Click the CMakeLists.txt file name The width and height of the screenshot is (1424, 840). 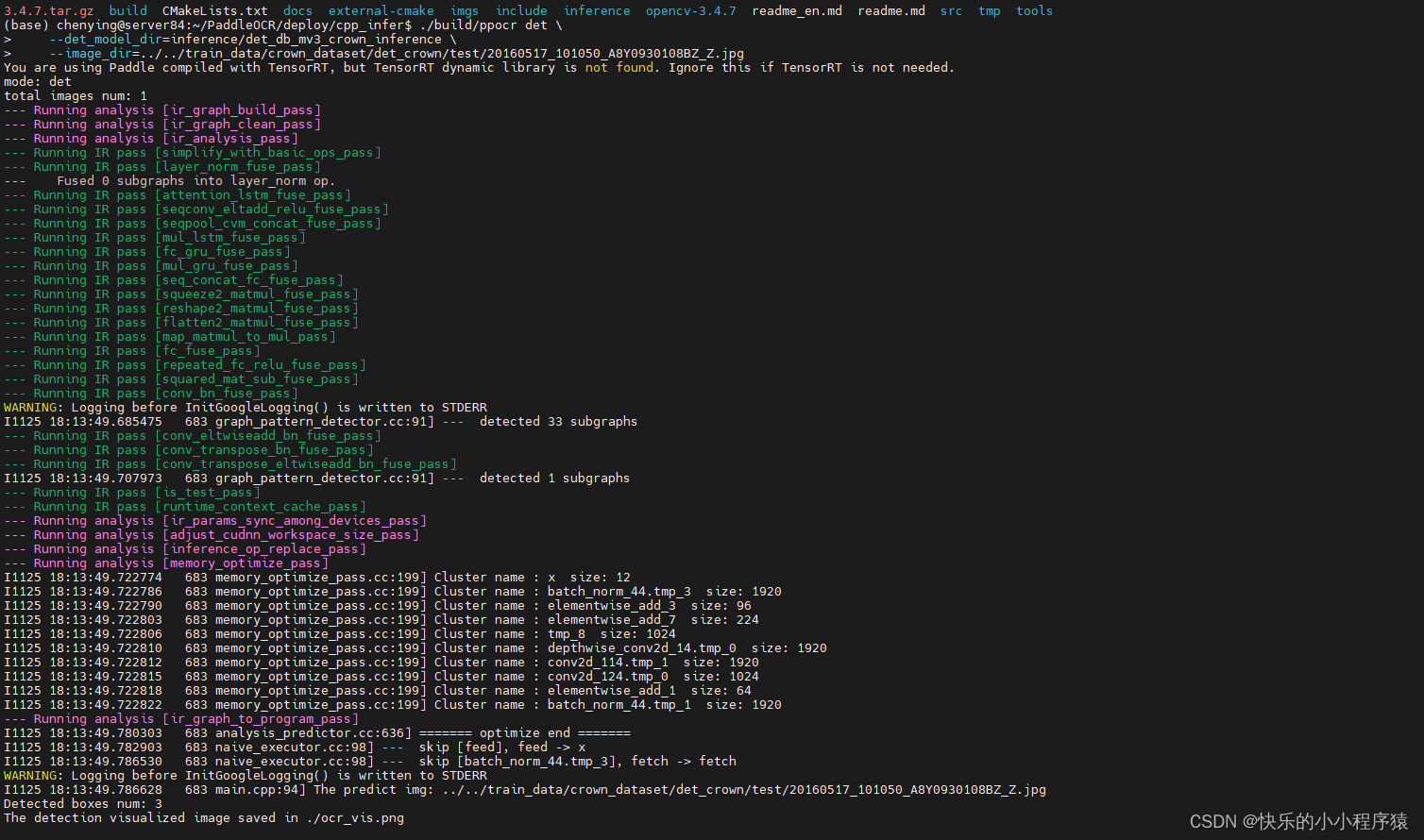coord(215,11)
